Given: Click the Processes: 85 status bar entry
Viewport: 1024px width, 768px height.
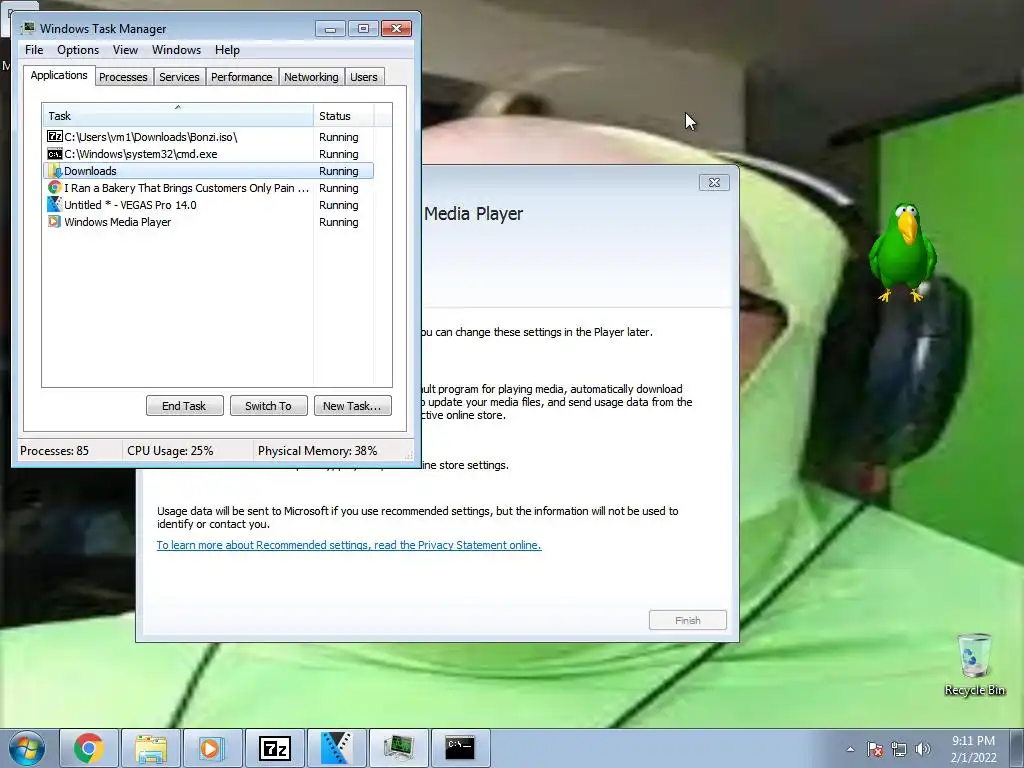Looking at the screenshot, I should (x=54, y=451).
